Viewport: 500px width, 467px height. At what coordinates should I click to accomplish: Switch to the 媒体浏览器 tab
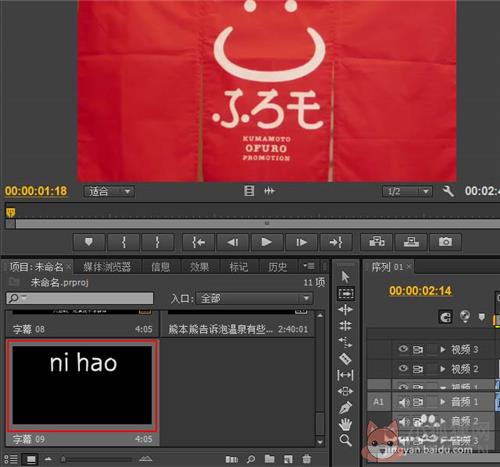pyautogui.click(x=107, y=267)
